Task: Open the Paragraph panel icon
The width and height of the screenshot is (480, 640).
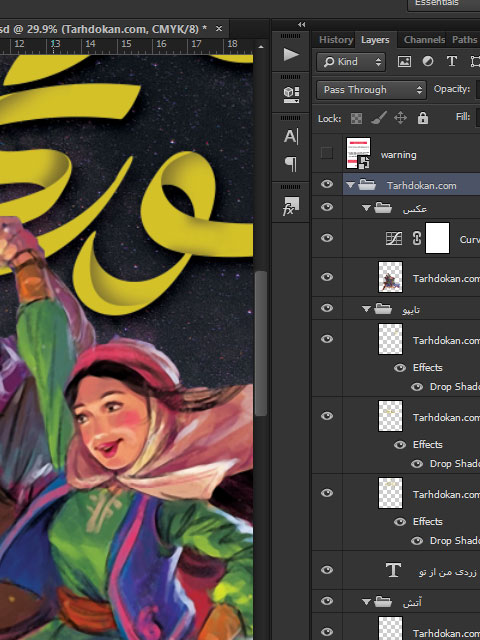Action: click(x=291, y=164)
